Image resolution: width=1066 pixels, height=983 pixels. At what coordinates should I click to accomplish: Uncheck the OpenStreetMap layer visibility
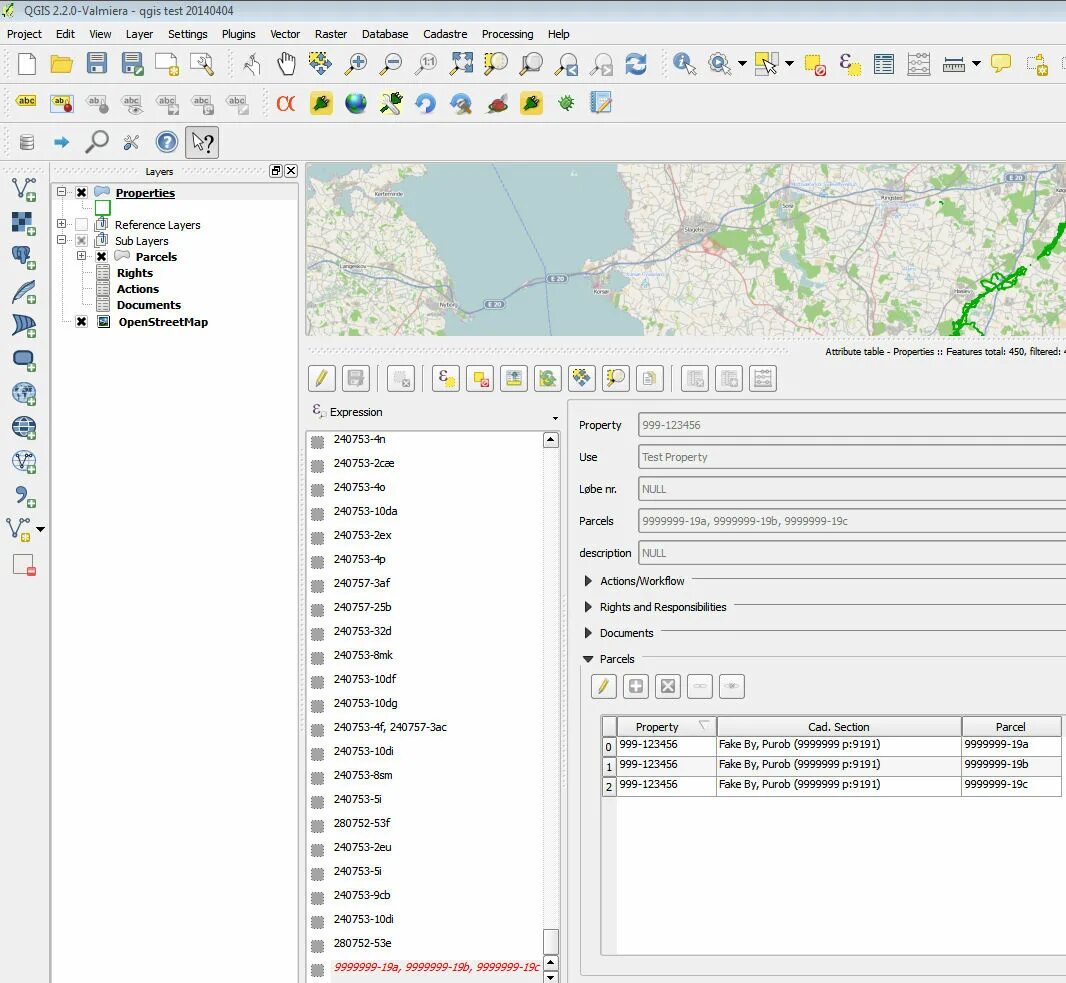click(x=81, y=322)
